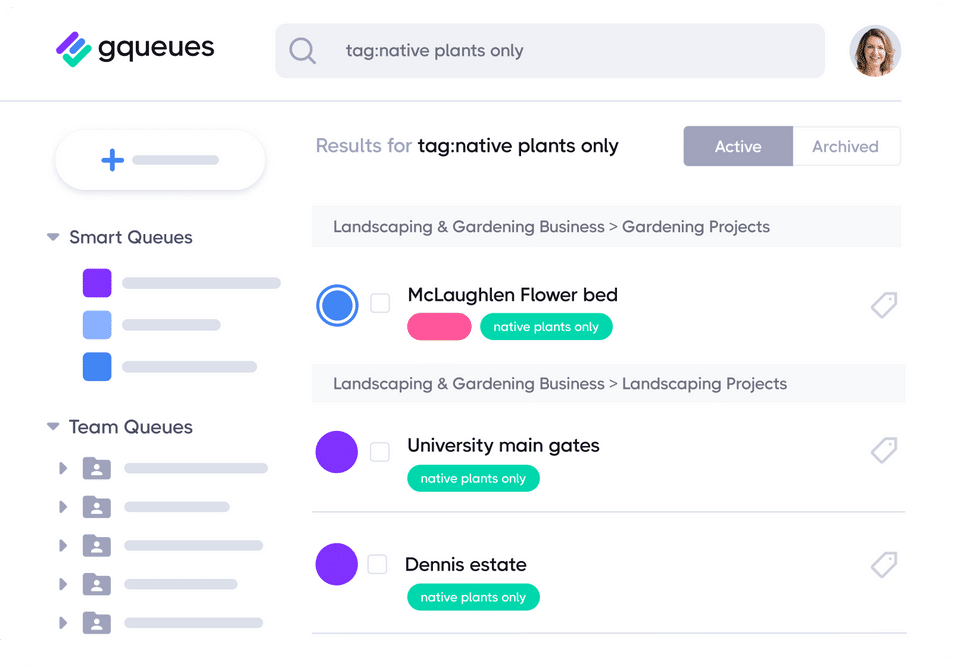Click the tag icon for University main gates
The width and height of the screenshot is (960, 667).
point(884,451)
